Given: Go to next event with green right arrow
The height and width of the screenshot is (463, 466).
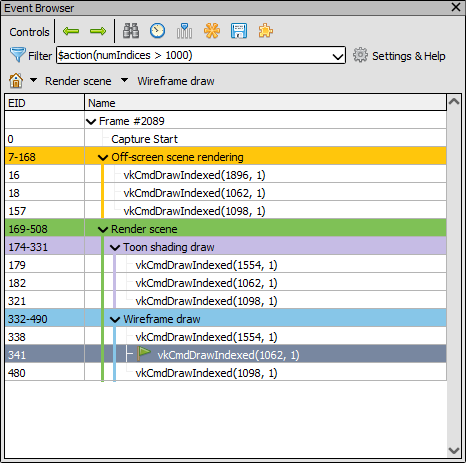Looking at the screenshot, I should (98, 31).
